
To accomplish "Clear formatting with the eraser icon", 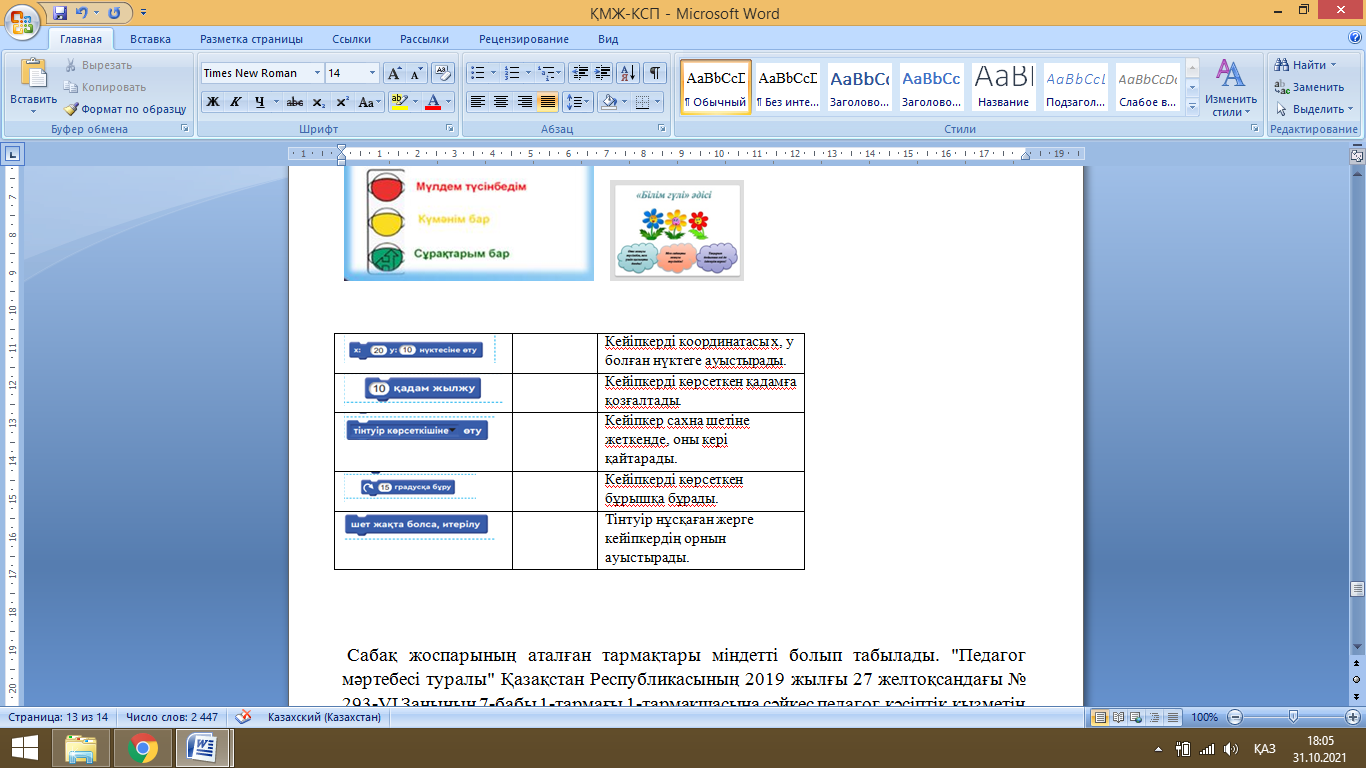I will pyautogui.click(x=445, y=73).
